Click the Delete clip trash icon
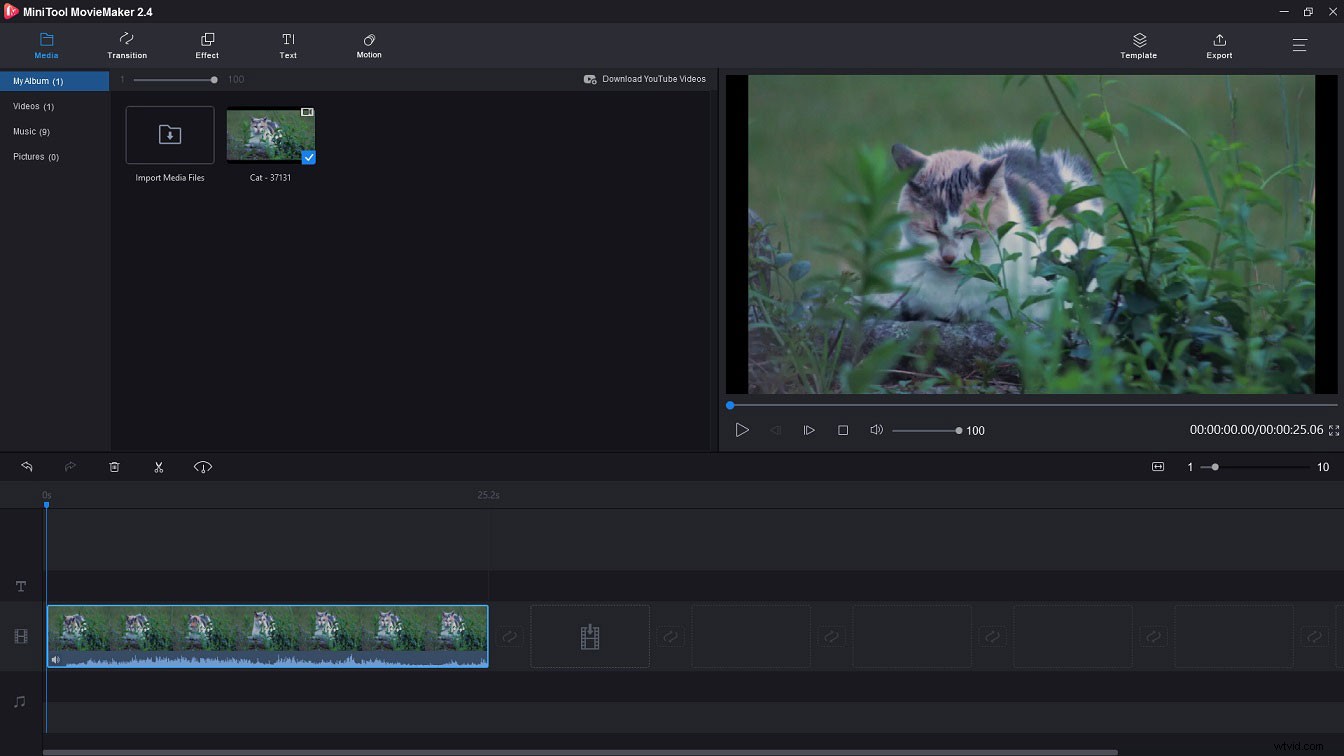The height and width of the screenshot is (756, 1344). [x=114, y=466]
